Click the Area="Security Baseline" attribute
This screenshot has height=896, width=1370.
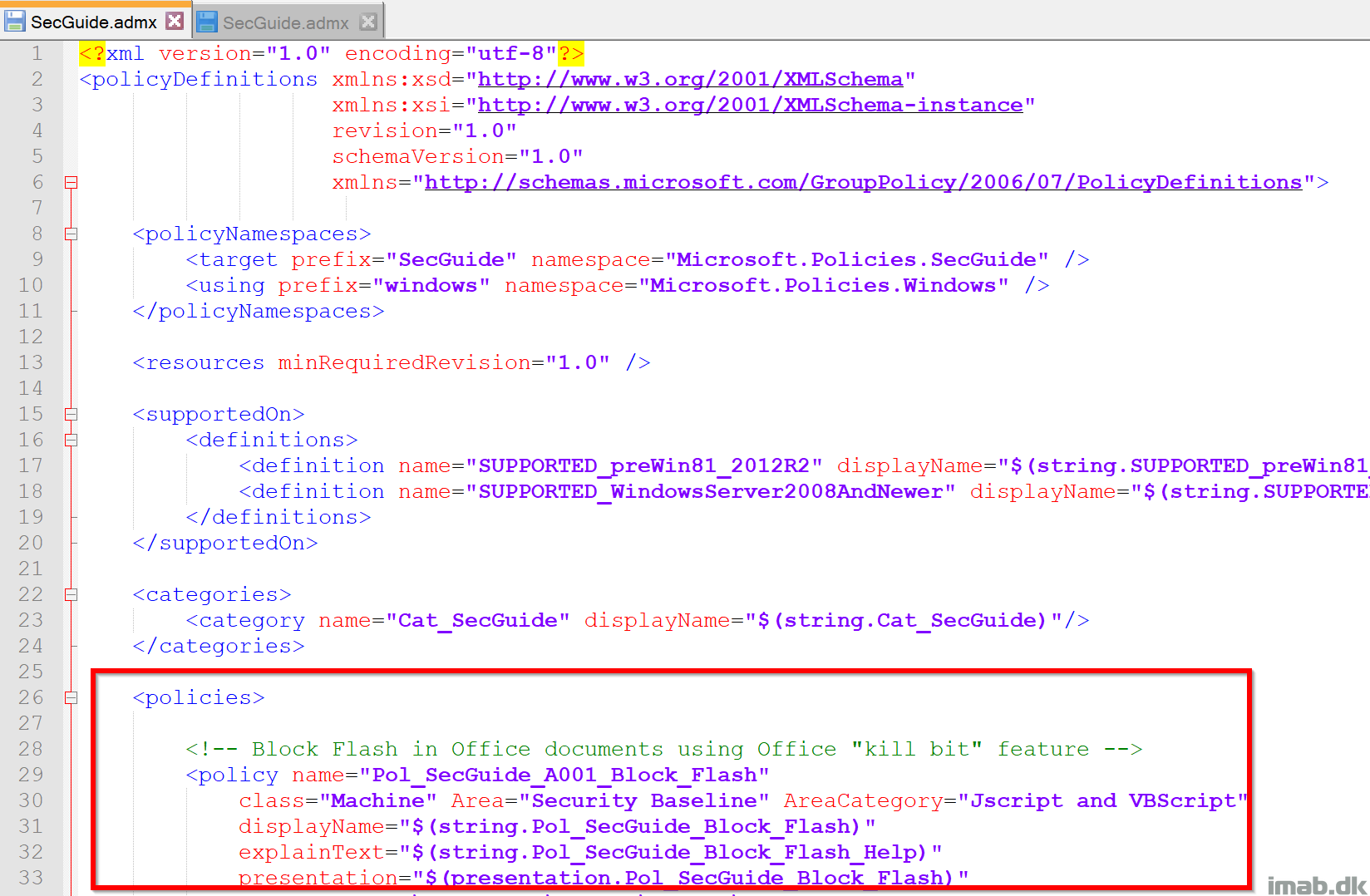coord(610,800)
